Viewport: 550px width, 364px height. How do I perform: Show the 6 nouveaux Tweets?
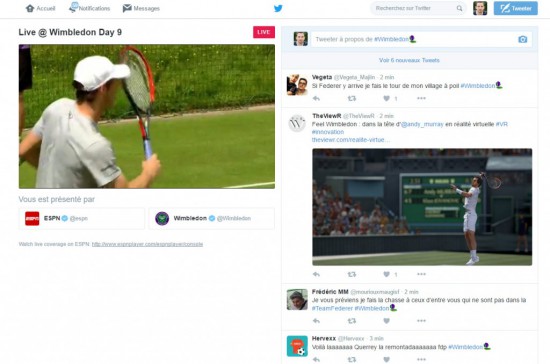pyautogui.click(x=409, y=60)
